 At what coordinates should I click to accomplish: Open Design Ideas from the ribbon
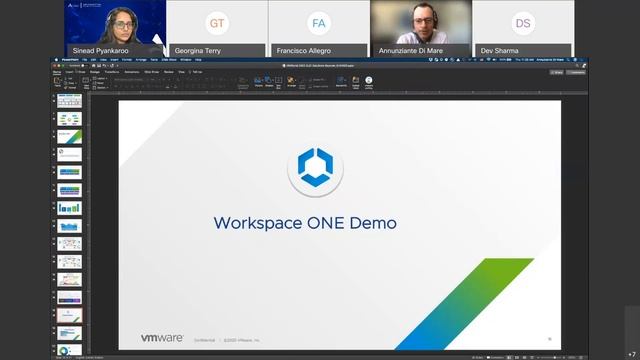(356, 80)
